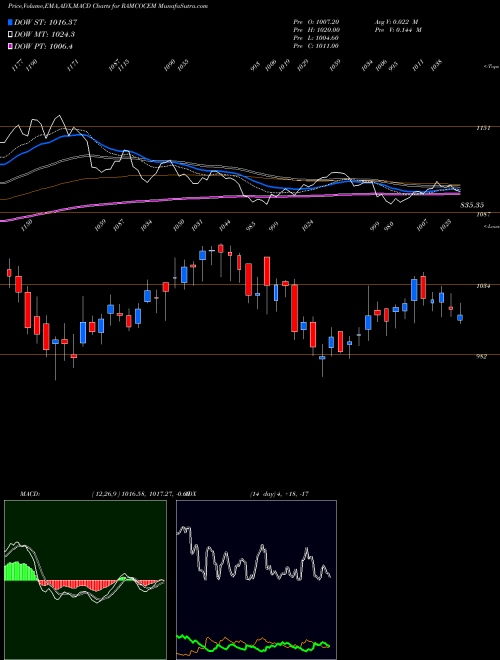
Task: Click the red negative MACD histogram bars
Action: 78,585
